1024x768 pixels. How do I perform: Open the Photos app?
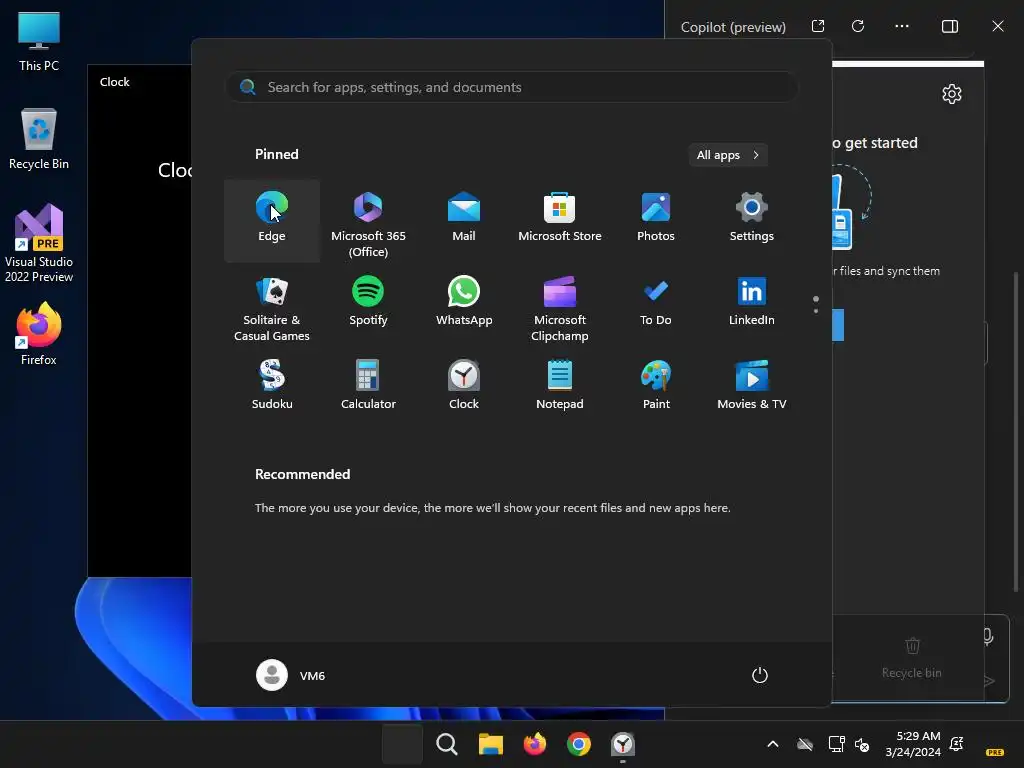coord(656,221)
